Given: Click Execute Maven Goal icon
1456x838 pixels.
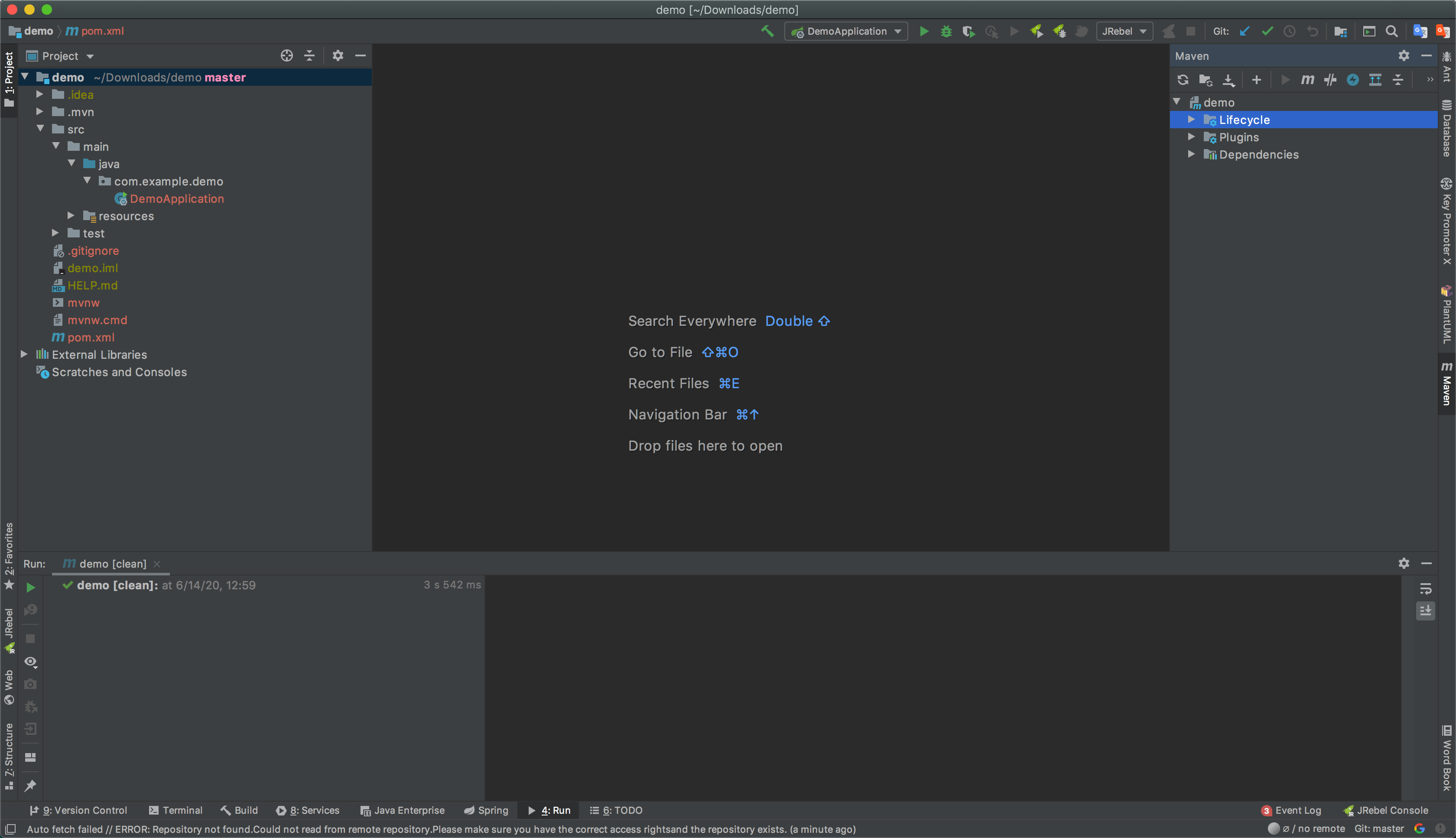Looking at the screenshot, I should tap(1307, 79).
